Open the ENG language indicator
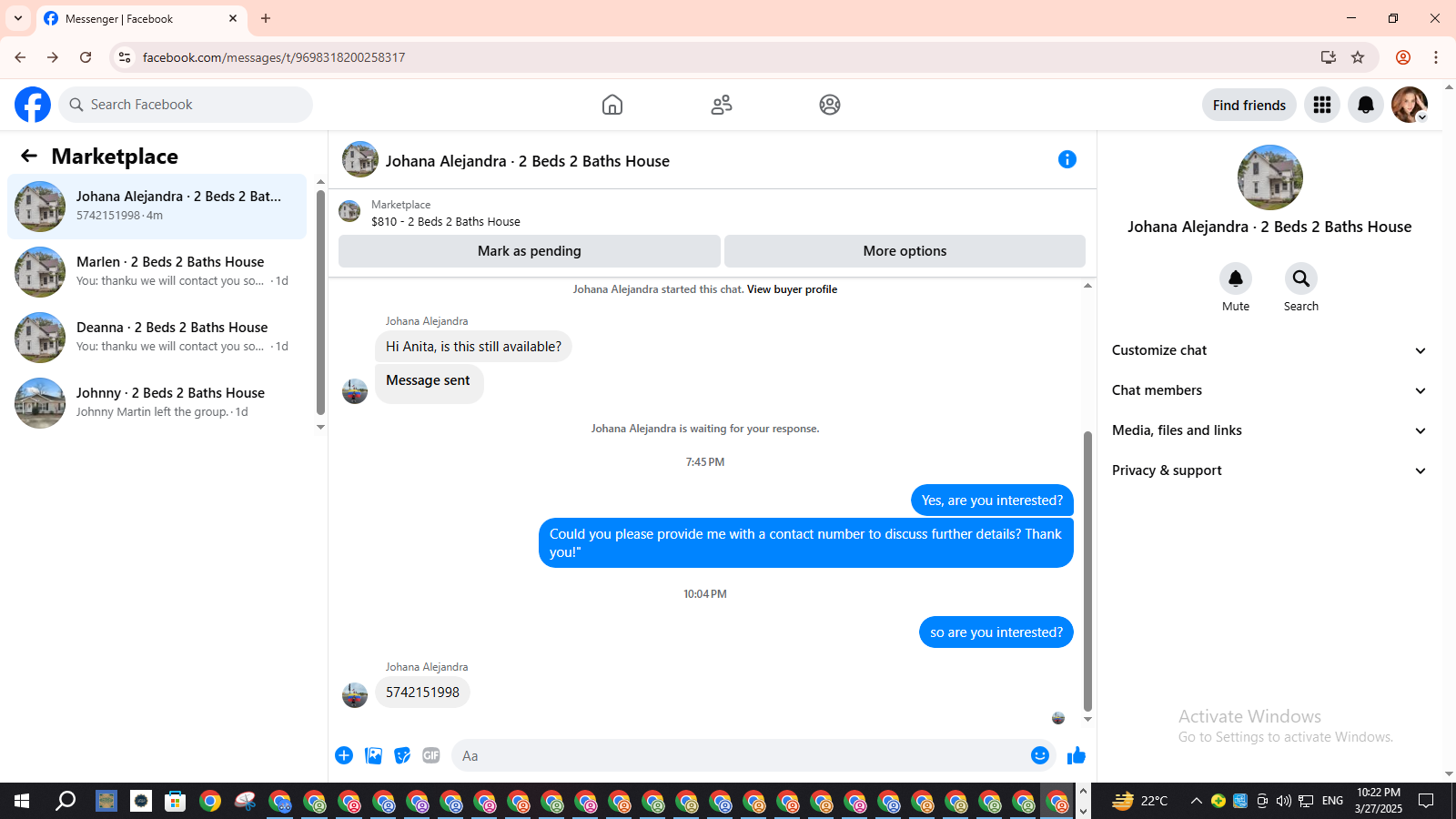 point(1332,801)
